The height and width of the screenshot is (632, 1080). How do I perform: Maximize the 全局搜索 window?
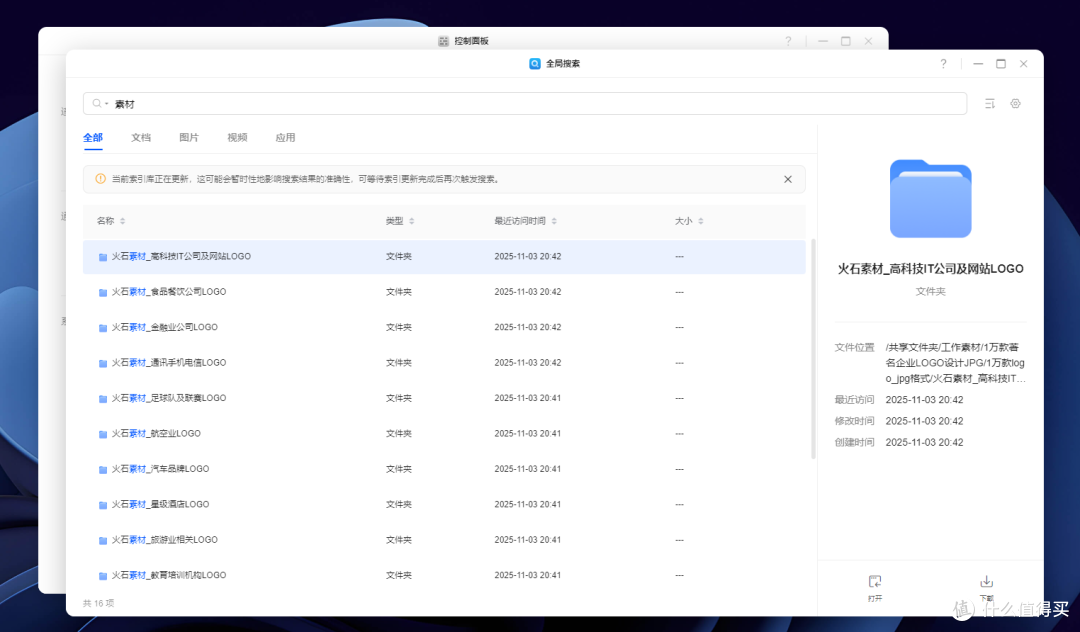(1001, 63)
